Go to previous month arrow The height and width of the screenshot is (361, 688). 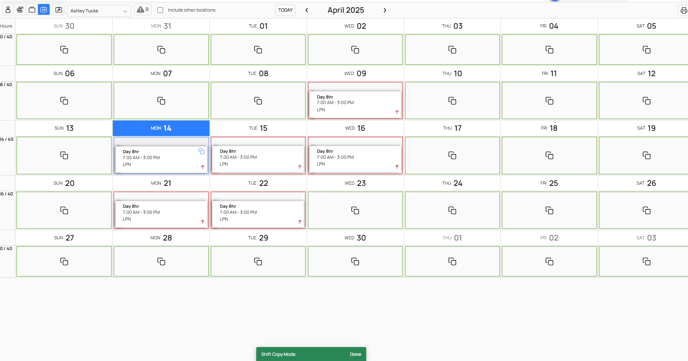click(307, 10)
